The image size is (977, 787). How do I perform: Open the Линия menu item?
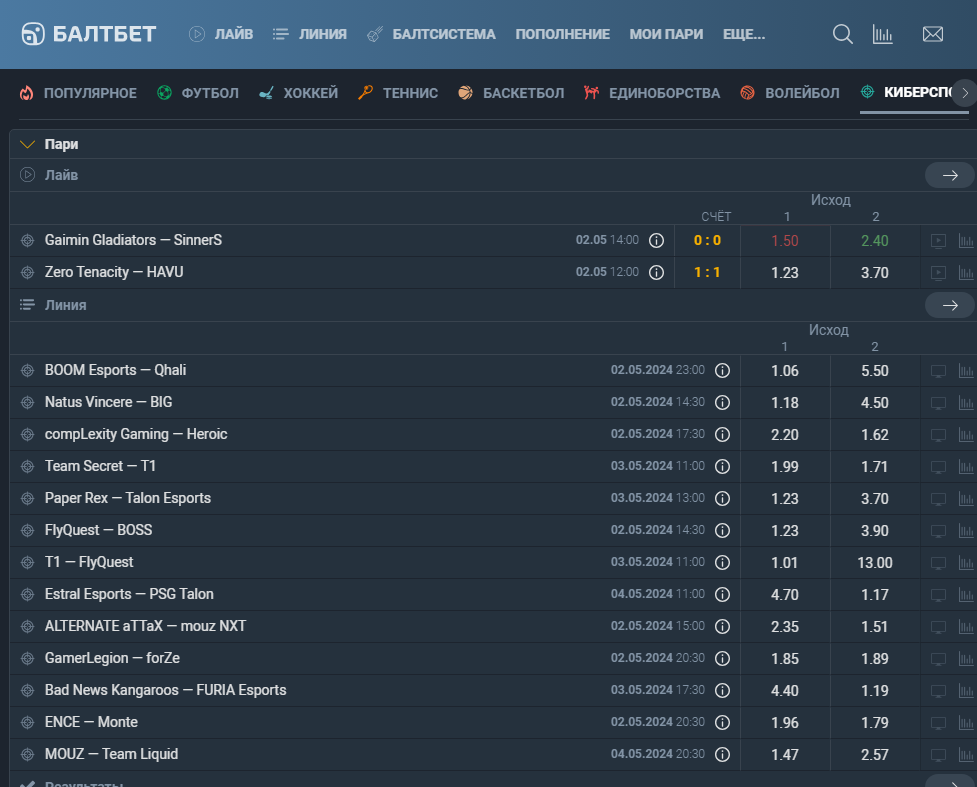point(310,34)
